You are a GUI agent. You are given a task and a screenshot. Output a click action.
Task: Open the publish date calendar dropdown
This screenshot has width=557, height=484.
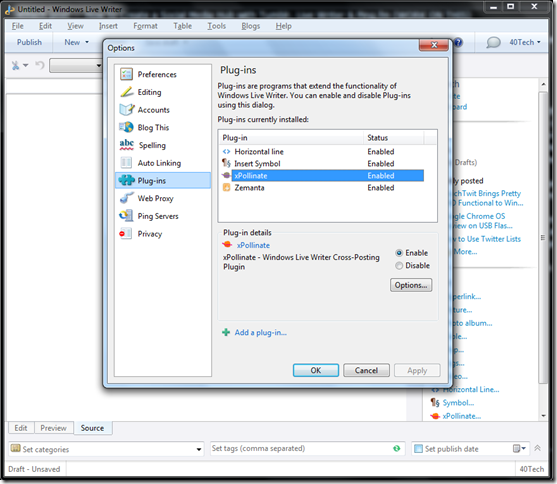coord(519,449)
